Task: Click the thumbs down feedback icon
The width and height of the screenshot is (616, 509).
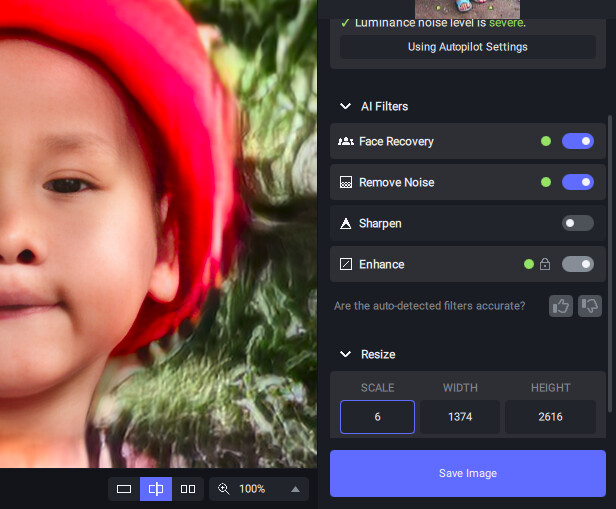Action: [x=590, y=306]
